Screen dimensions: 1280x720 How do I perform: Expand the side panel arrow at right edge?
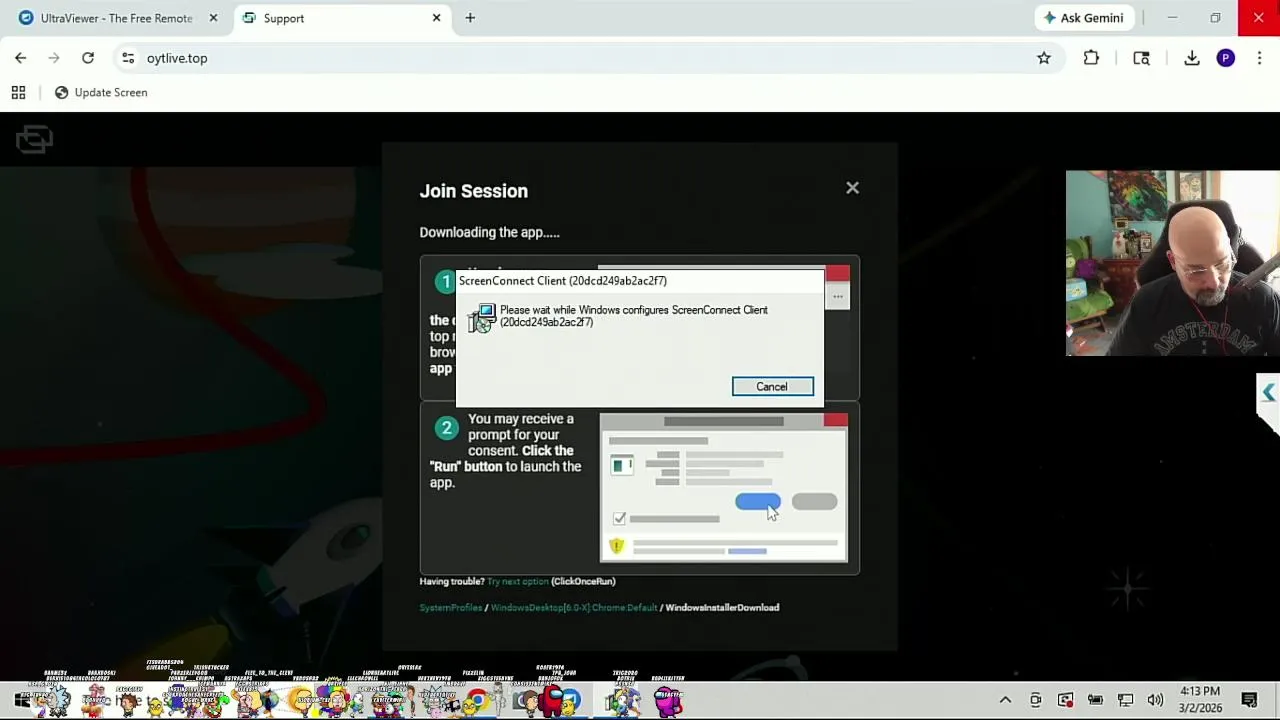coord(1268,393)
